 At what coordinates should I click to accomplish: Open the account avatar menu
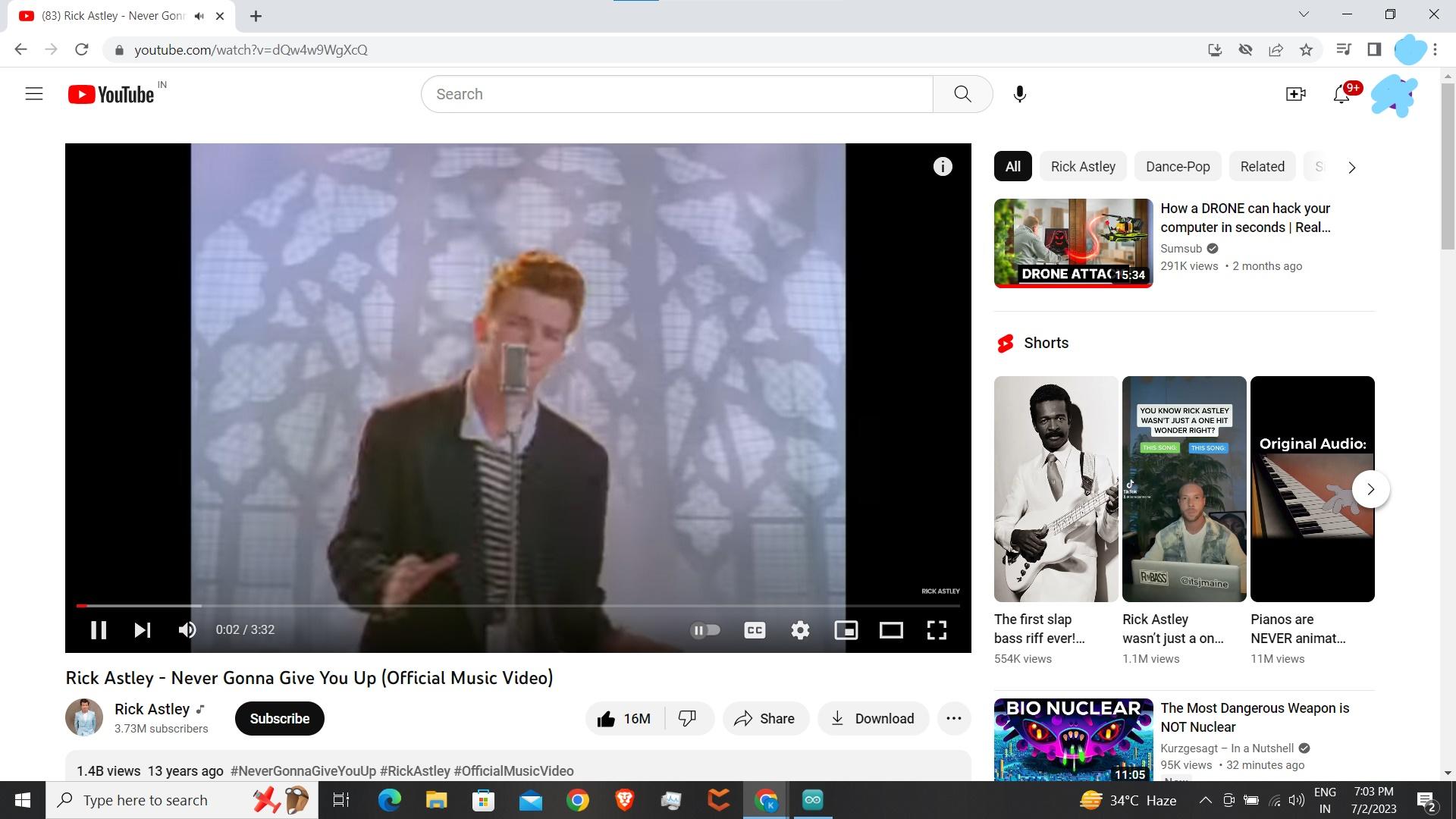(x=1394, y=95)
